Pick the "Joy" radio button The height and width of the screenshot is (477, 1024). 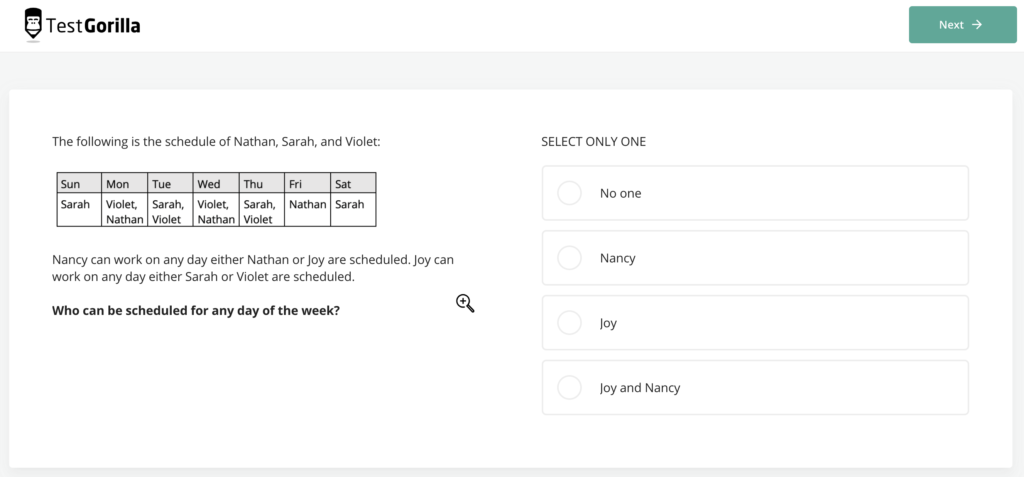pos(569,323)
